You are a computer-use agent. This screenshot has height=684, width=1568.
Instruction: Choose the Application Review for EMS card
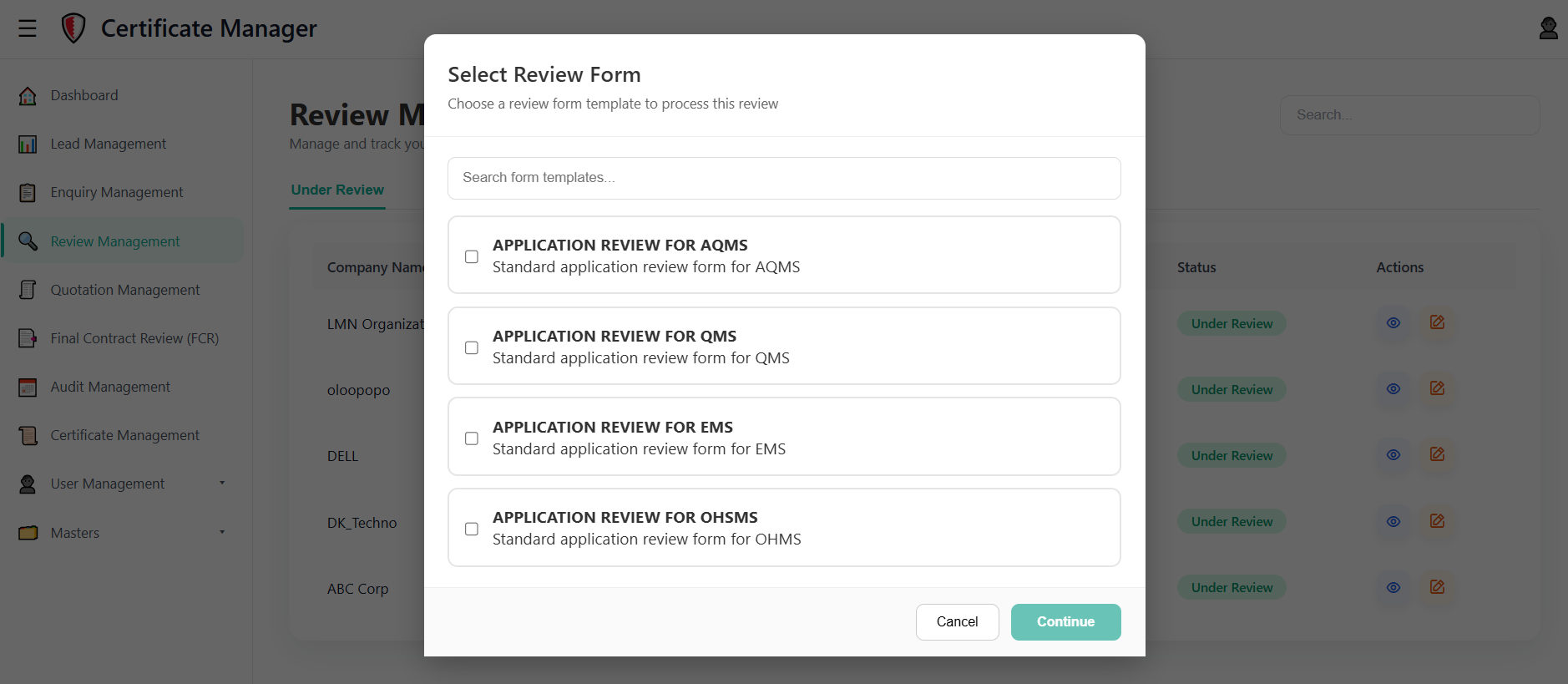[x=784, y=437]
